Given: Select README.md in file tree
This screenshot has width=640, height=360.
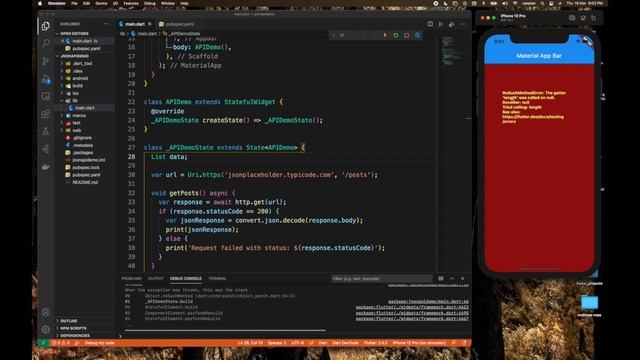Looking at the screenshot, I should point(85,182).
